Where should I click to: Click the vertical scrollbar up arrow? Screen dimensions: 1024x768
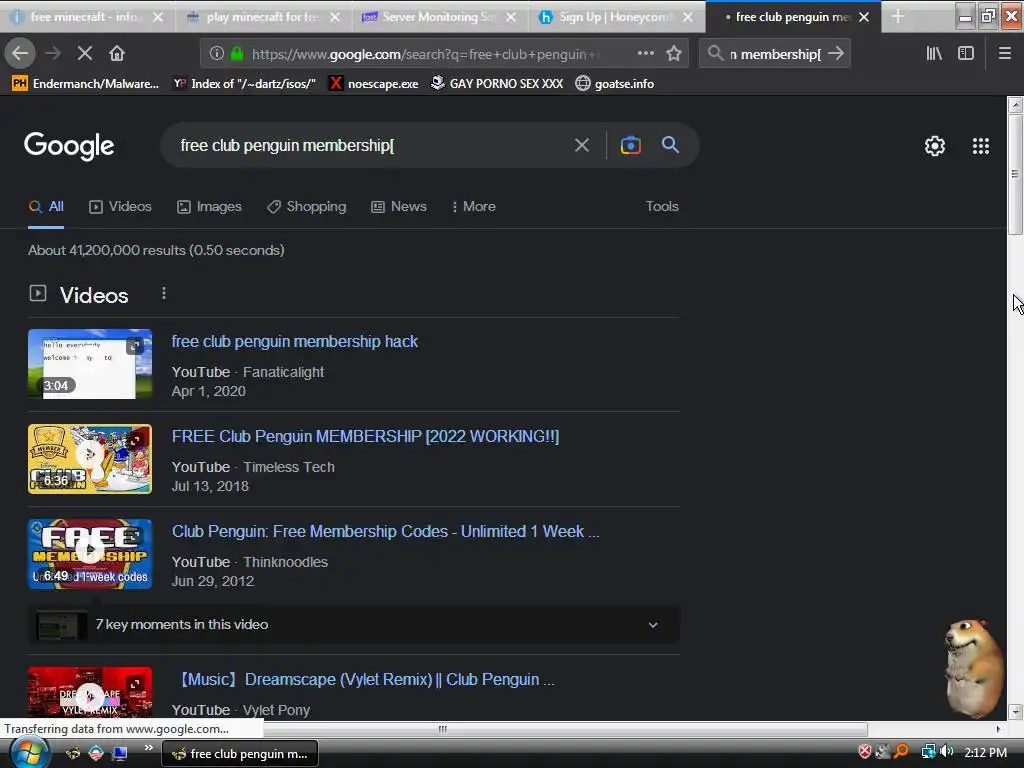(x=1015, y=104)
